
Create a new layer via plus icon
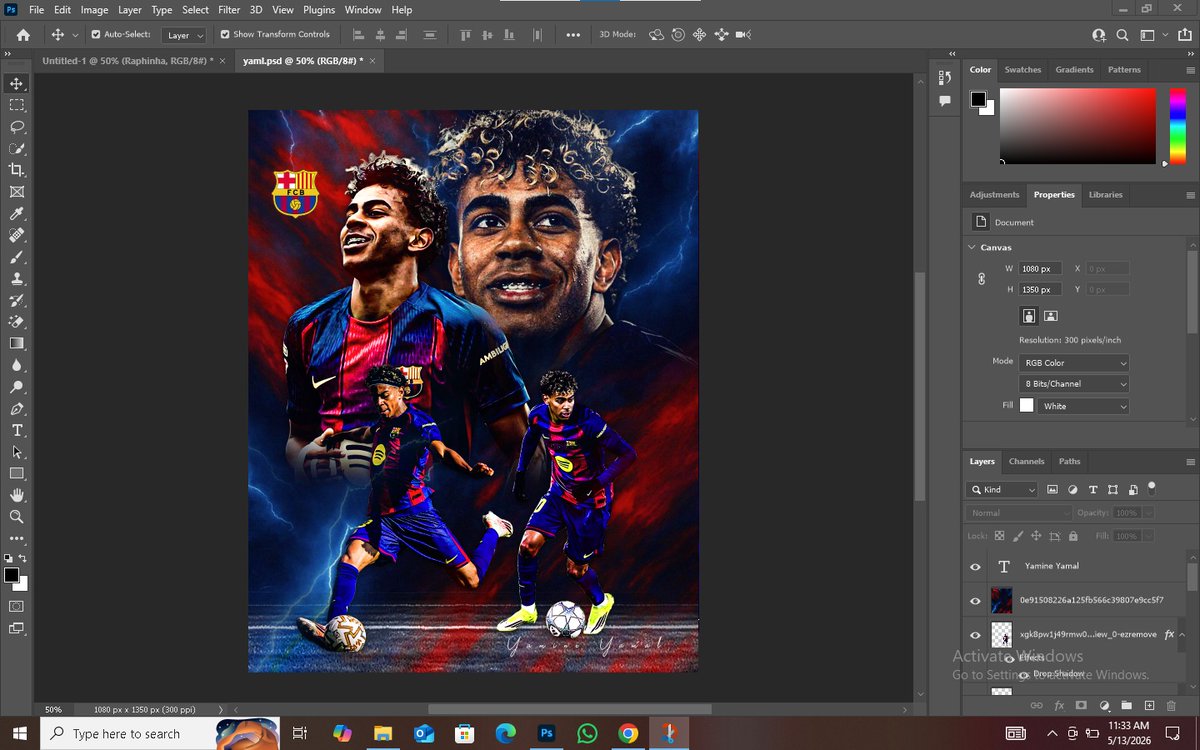coord(1149,706)
